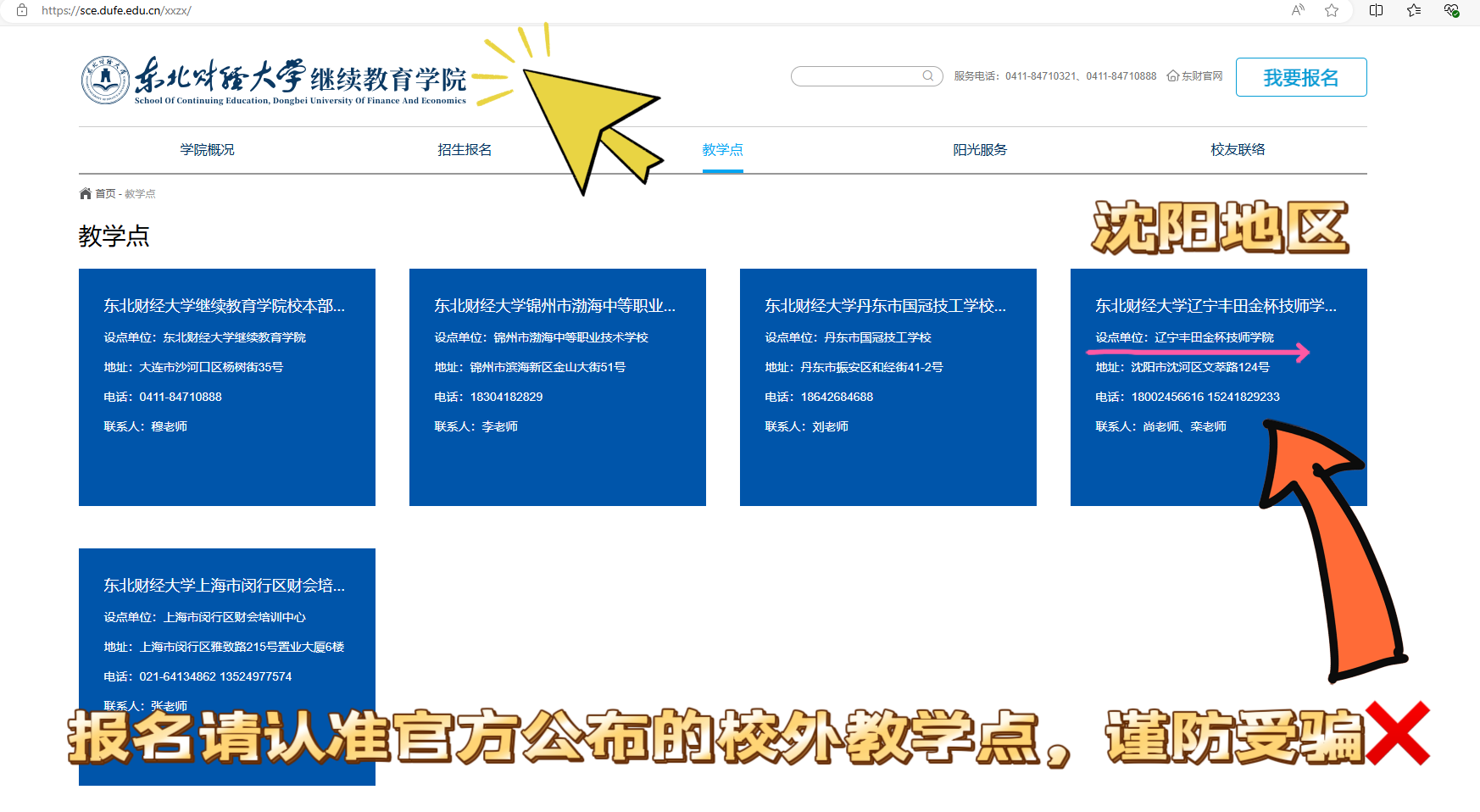
Task: Click phone 18002456616 15241829233
Action: [1188, 397]
